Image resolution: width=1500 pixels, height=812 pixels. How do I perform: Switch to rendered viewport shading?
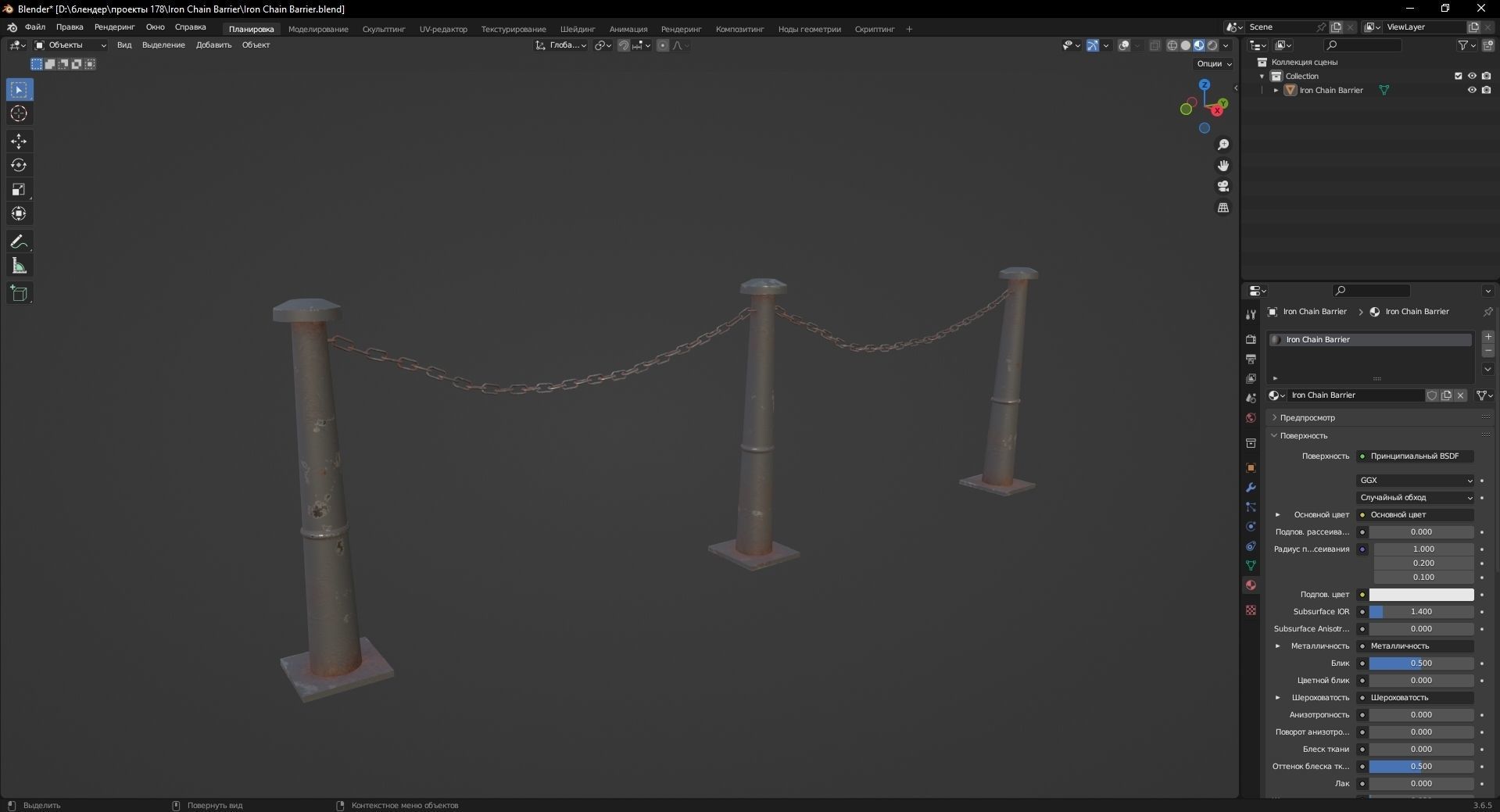pyautogui.click(x=1212, y=45)
